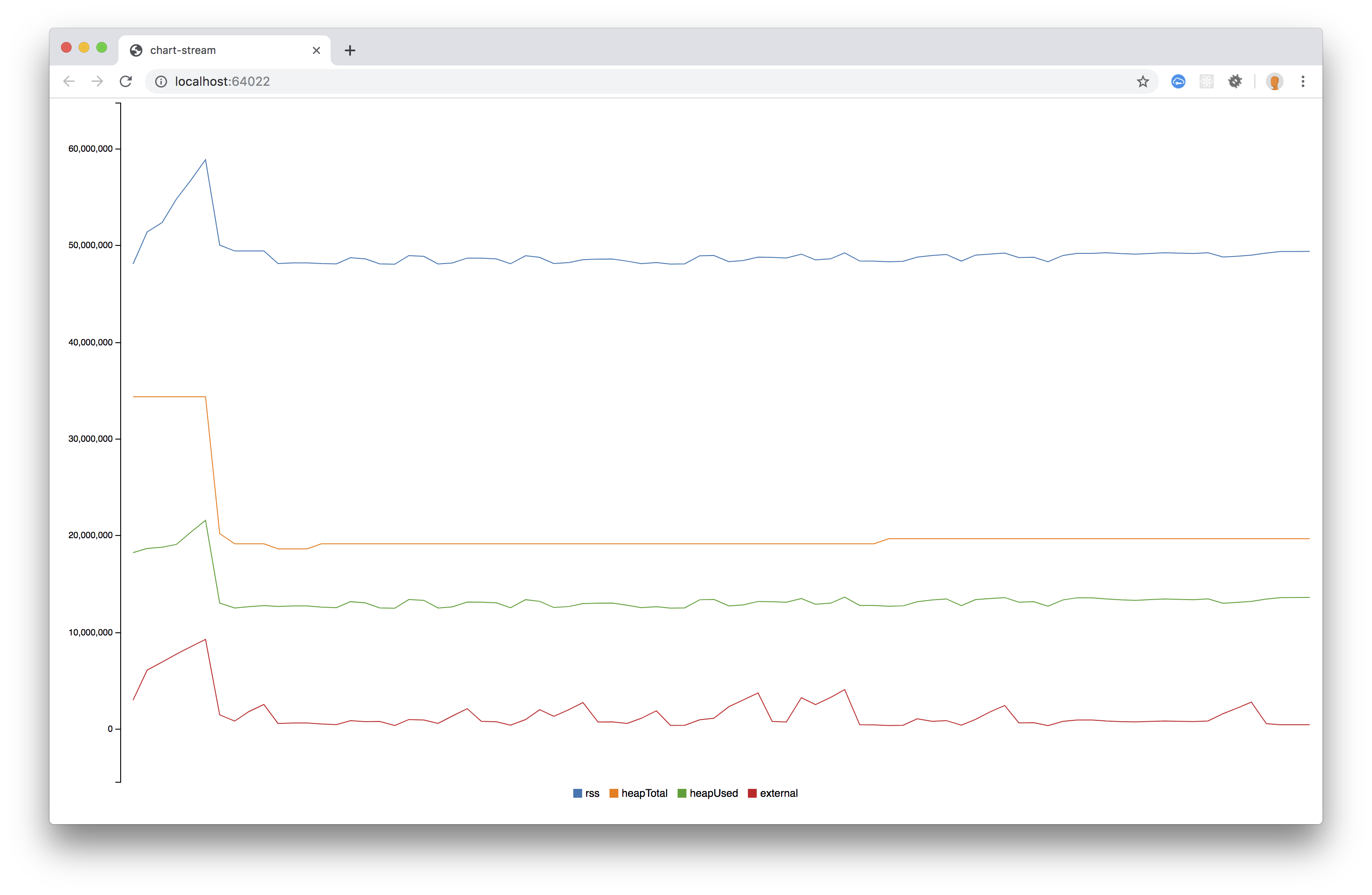This screenshot has width=1372, height=895.
Task: Go forward using the forward arrow
Action: [x=97, y=81]
